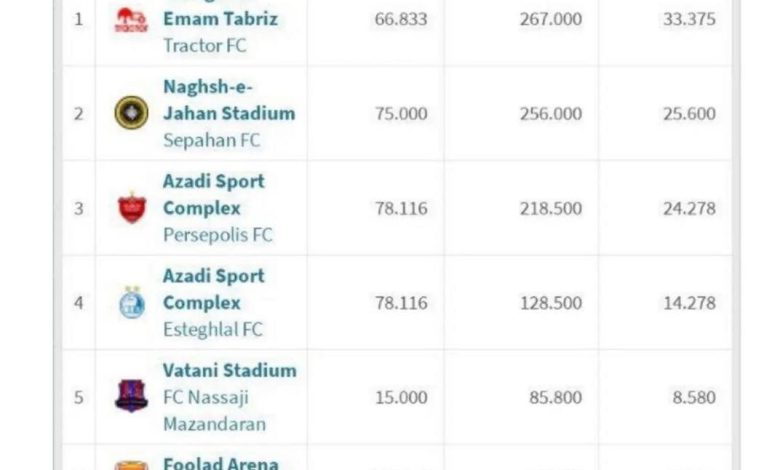Click the Tractor FC club logo
The width and height of the screenshot is (780, 470).
[131, 20]
